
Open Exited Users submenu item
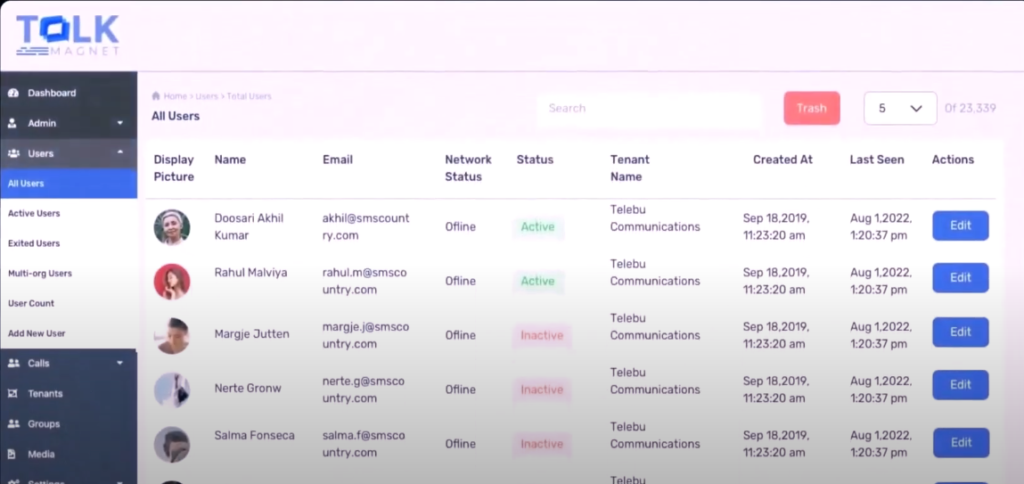coord(34,244)
